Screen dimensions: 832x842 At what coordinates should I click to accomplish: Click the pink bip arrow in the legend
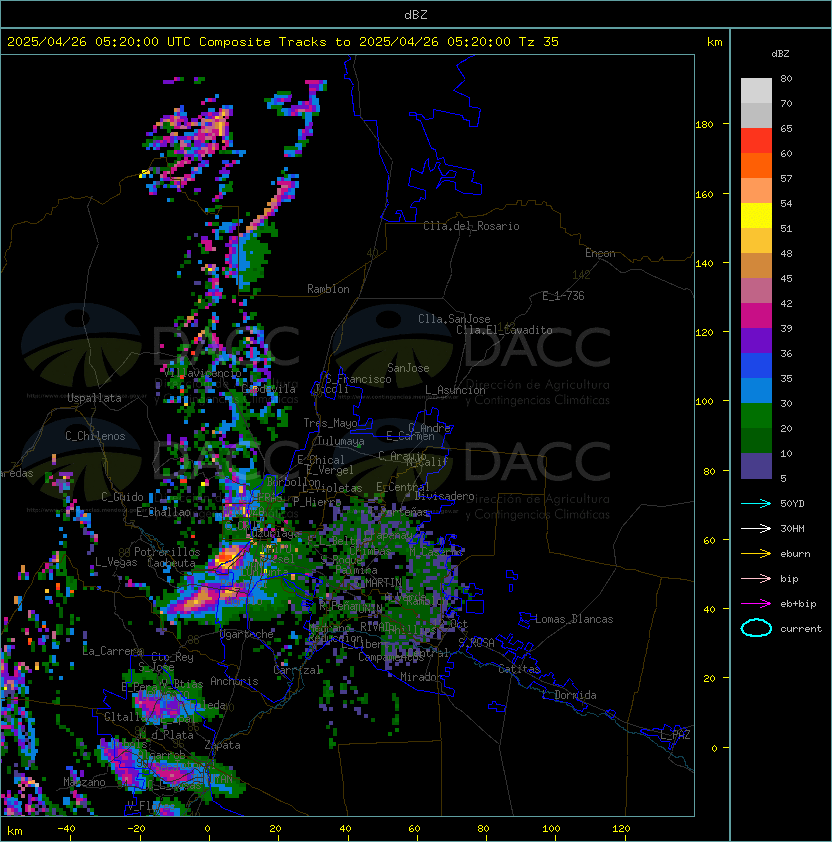(756, 578)
